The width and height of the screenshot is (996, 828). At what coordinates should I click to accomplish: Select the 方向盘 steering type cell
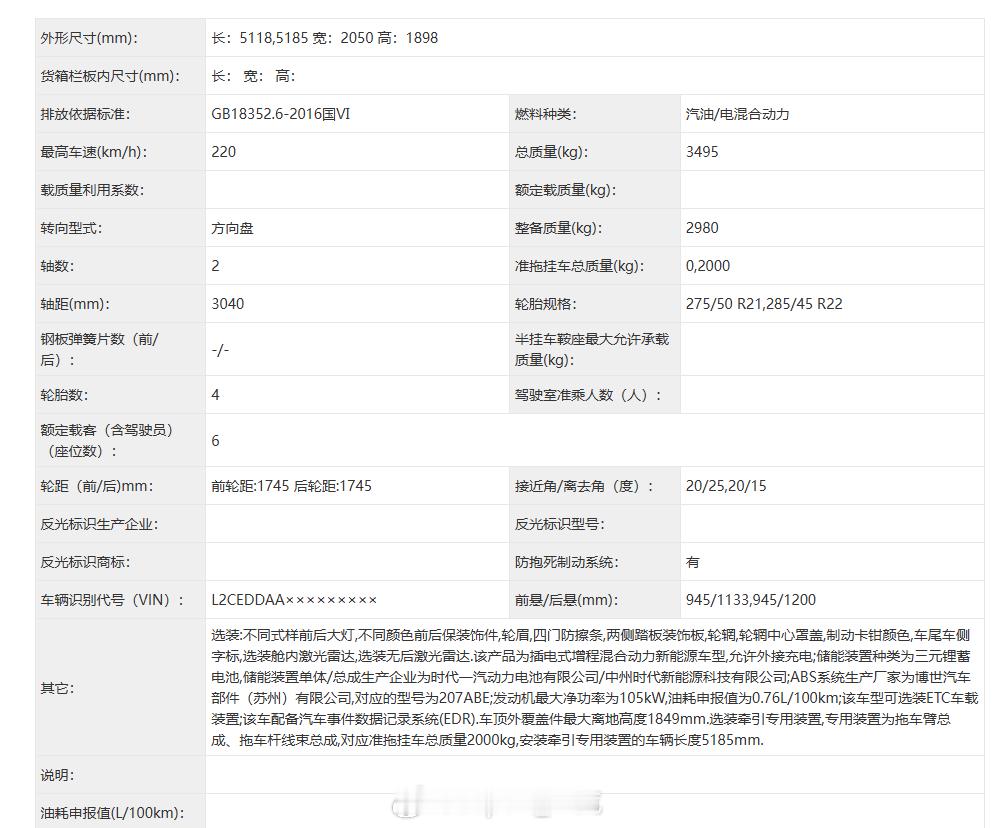coord(357,228)
